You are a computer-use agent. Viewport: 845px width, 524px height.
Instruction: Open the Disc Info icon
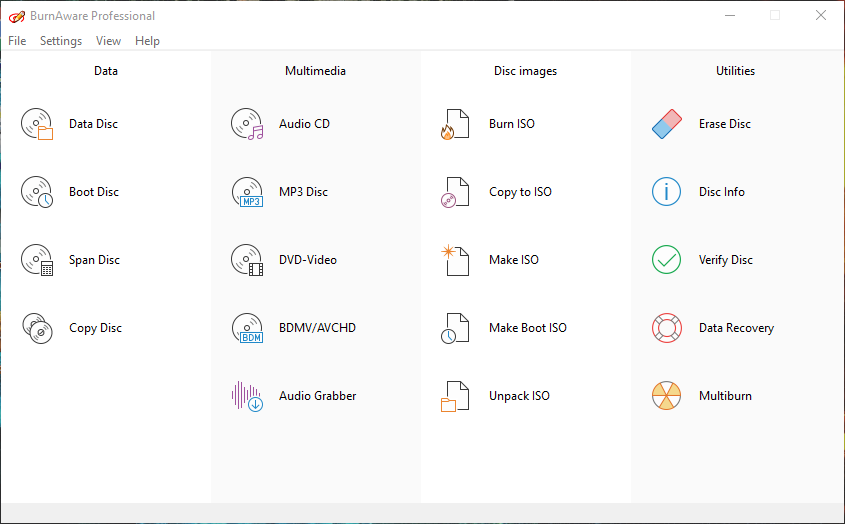[x=667, y=192]
